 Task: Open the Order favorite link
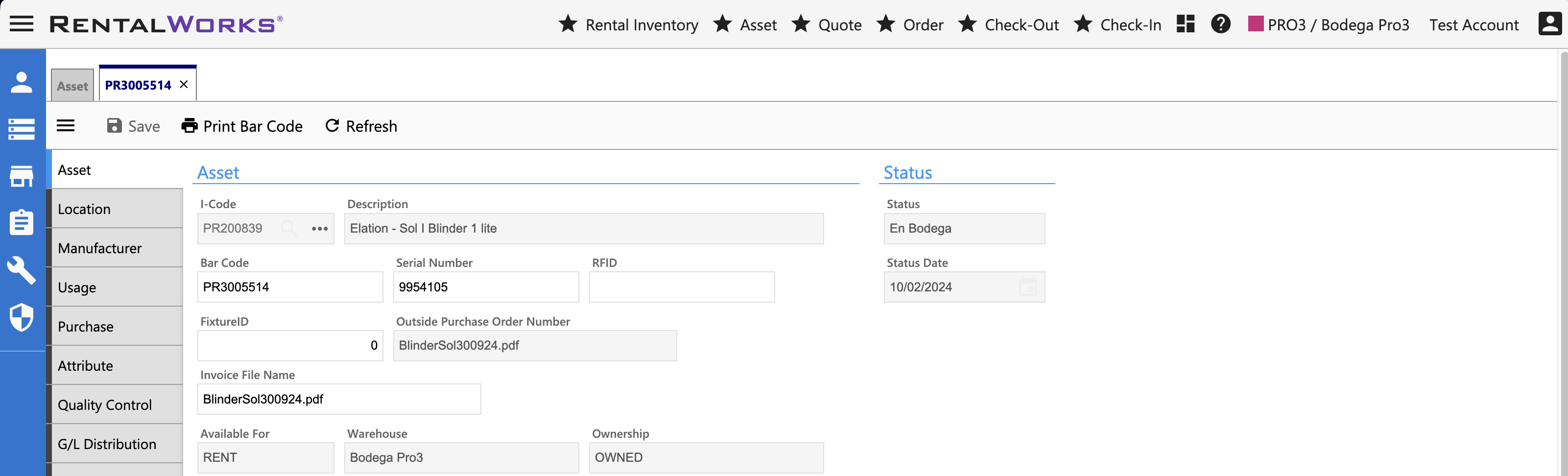[x=924, y=25]
